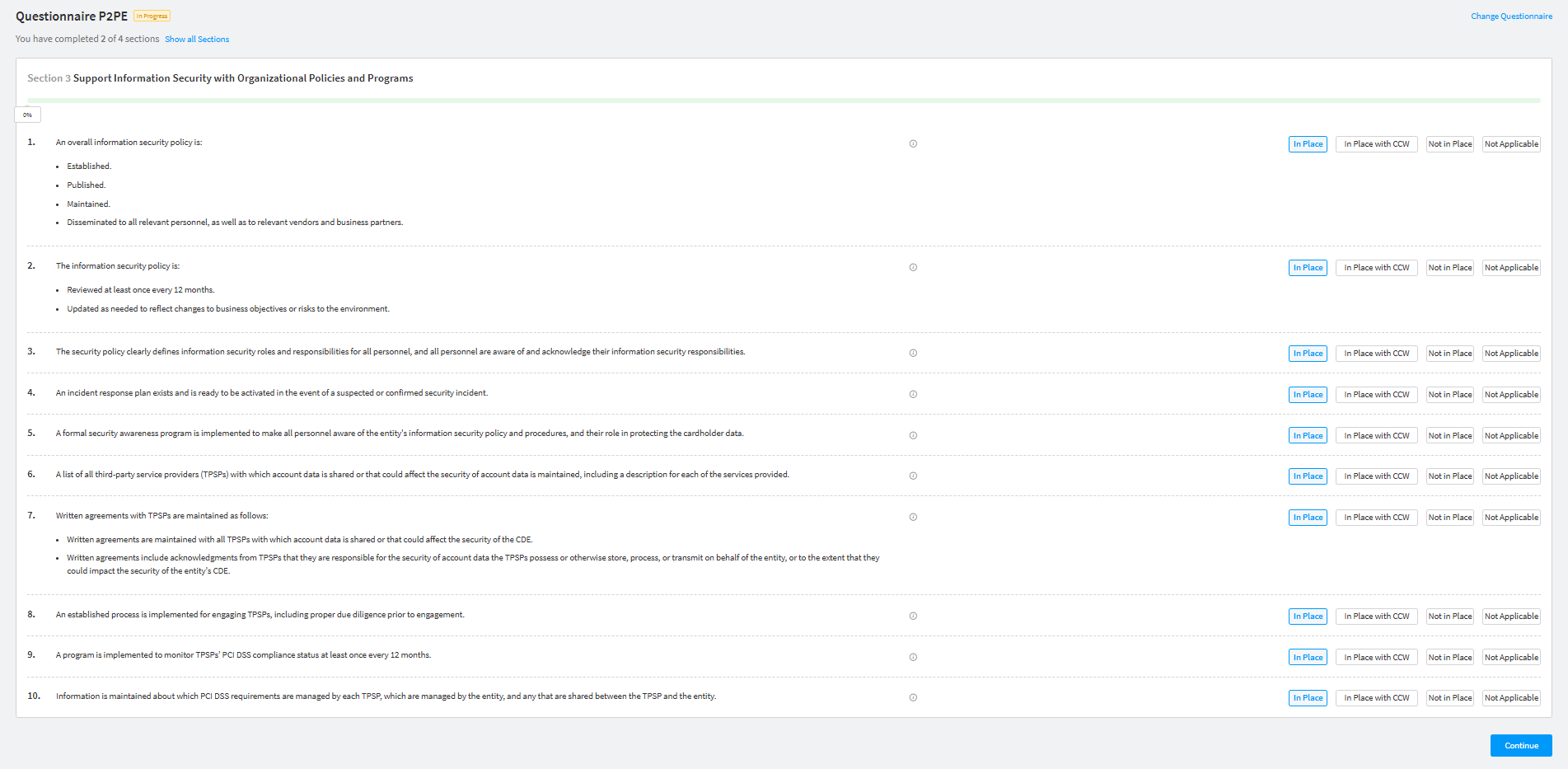Select 'In Place with CCW' for question 9

click(1376, 658)
